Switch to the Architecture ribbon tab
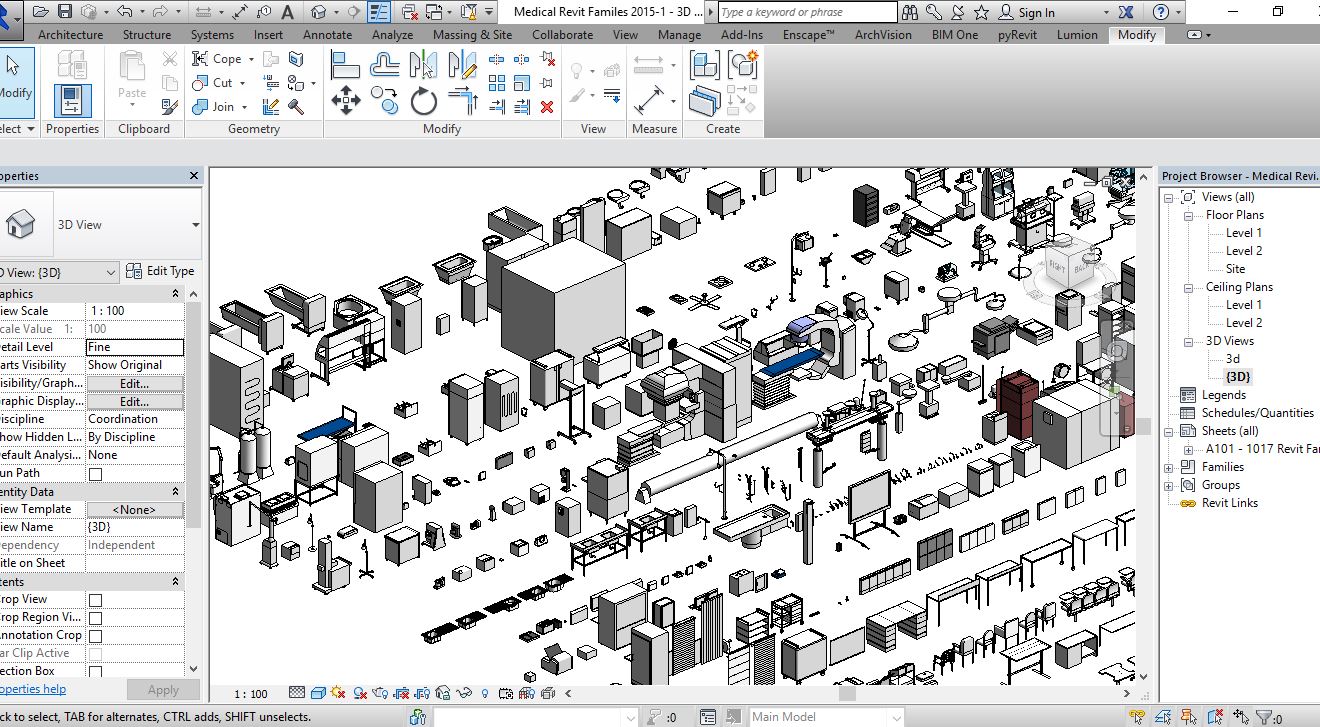 70,34
